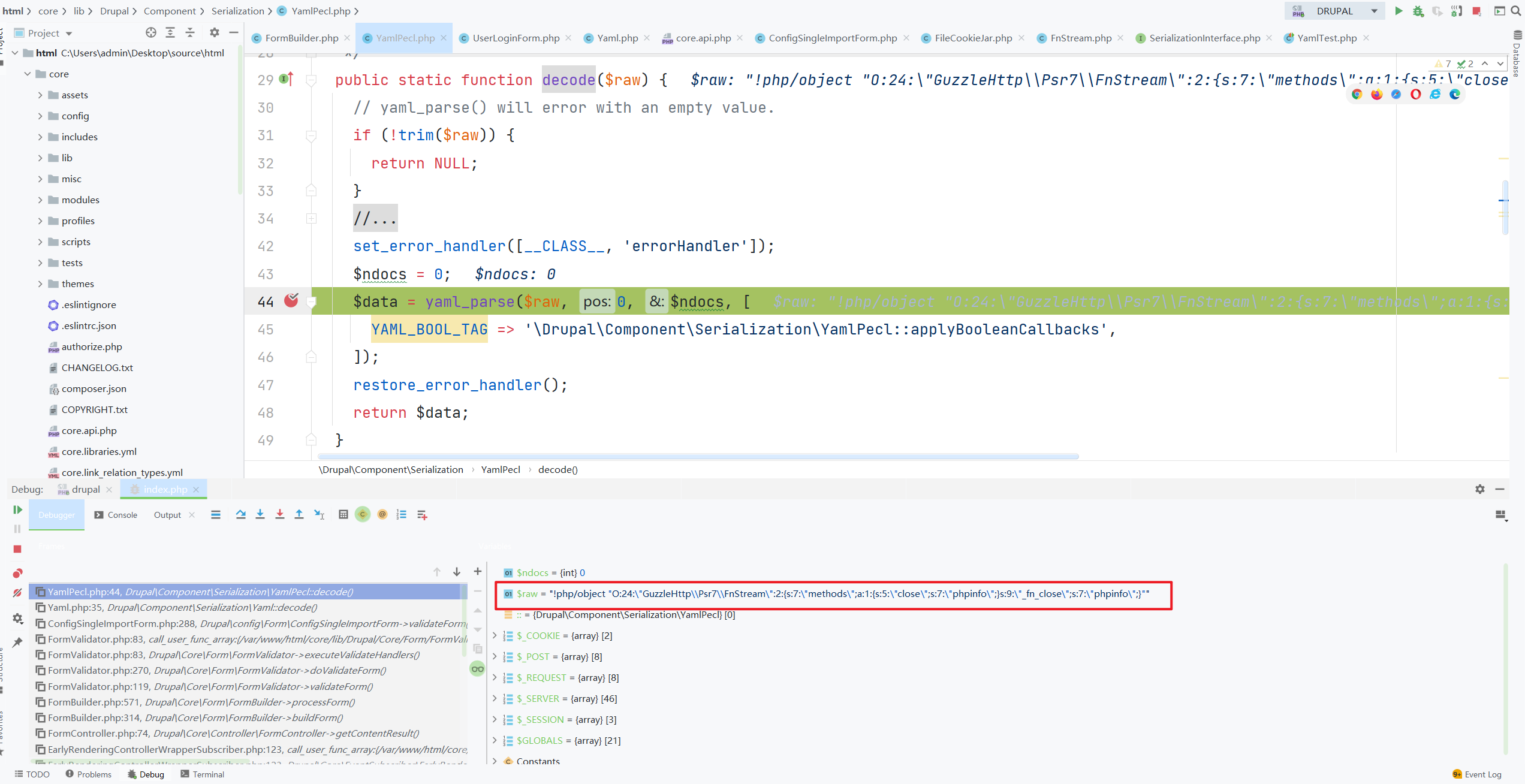Viewport: 1525px width, 784px height.
Task: Click the Settings gear icon in debugger panel
Action: point(1480,489)
